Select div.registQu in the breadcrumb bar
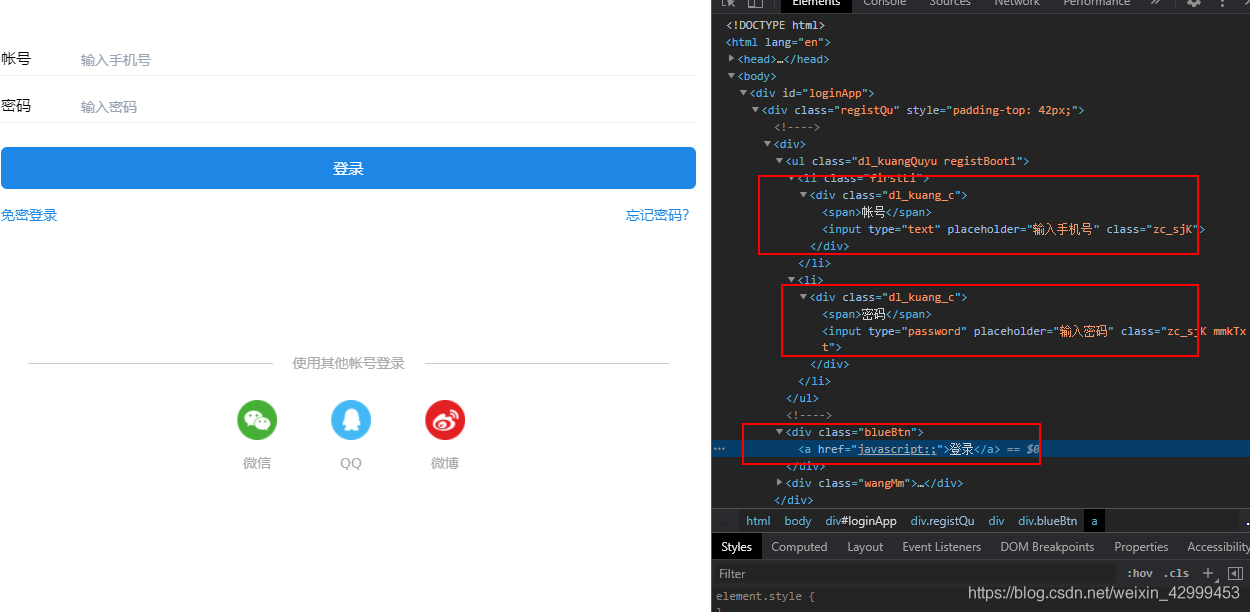1250x612 pixels. (x=942, y=521)
